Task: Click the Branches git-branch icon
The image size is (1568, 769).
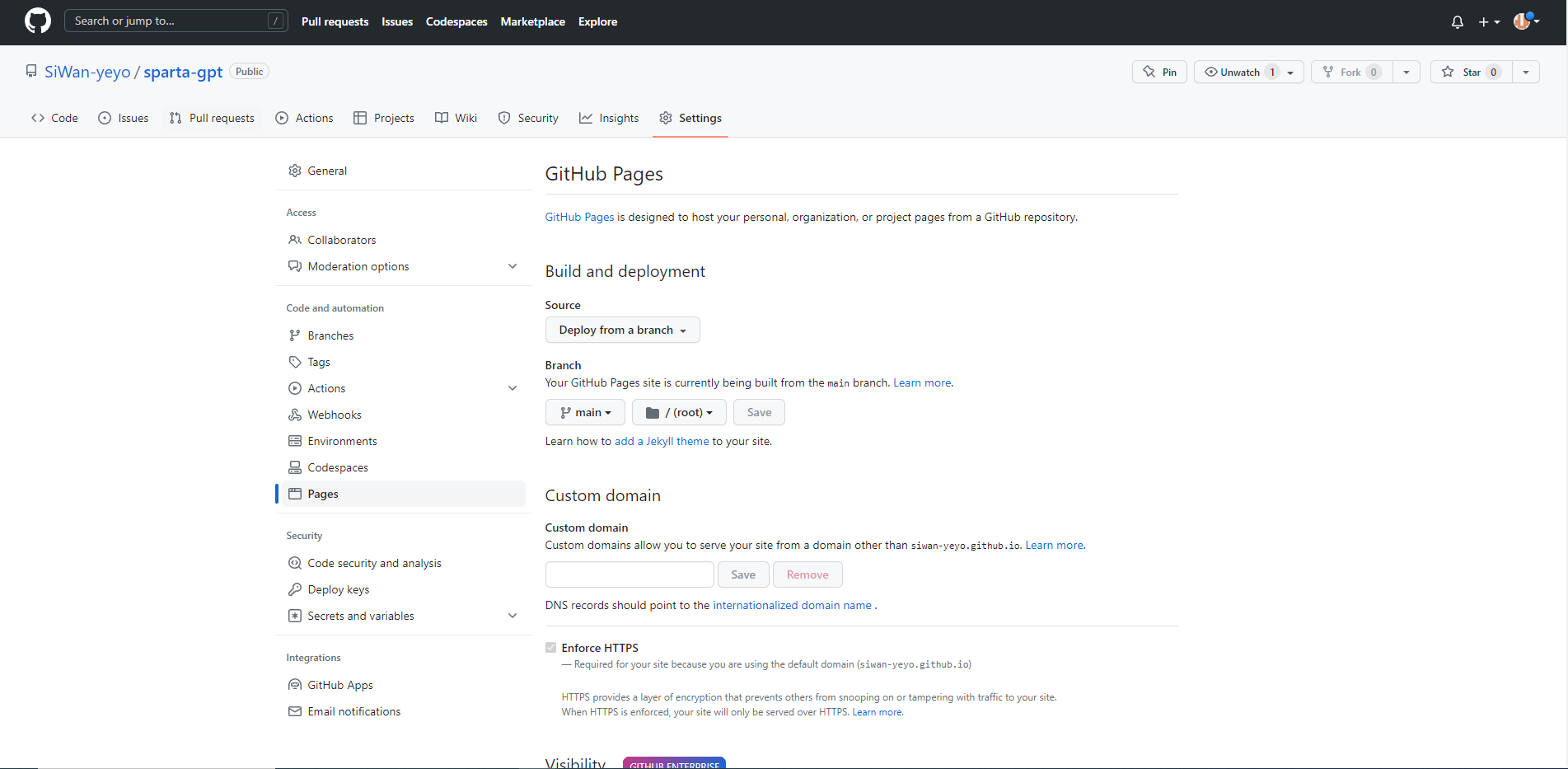Action: (x=295, y=335)
